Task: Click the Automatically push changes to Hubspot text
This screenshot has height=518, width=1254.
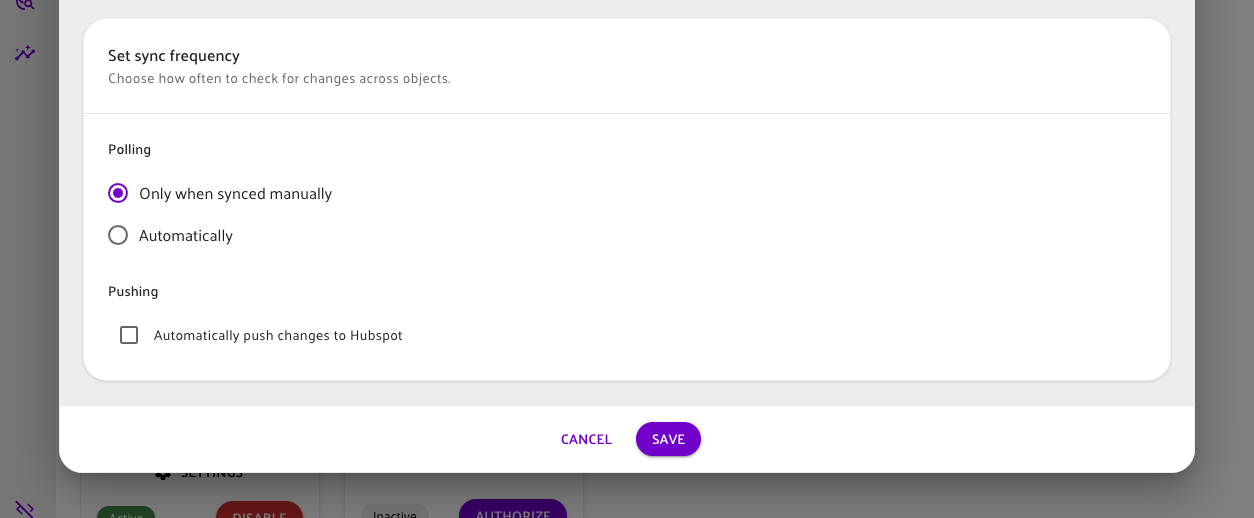Action: 278,336
